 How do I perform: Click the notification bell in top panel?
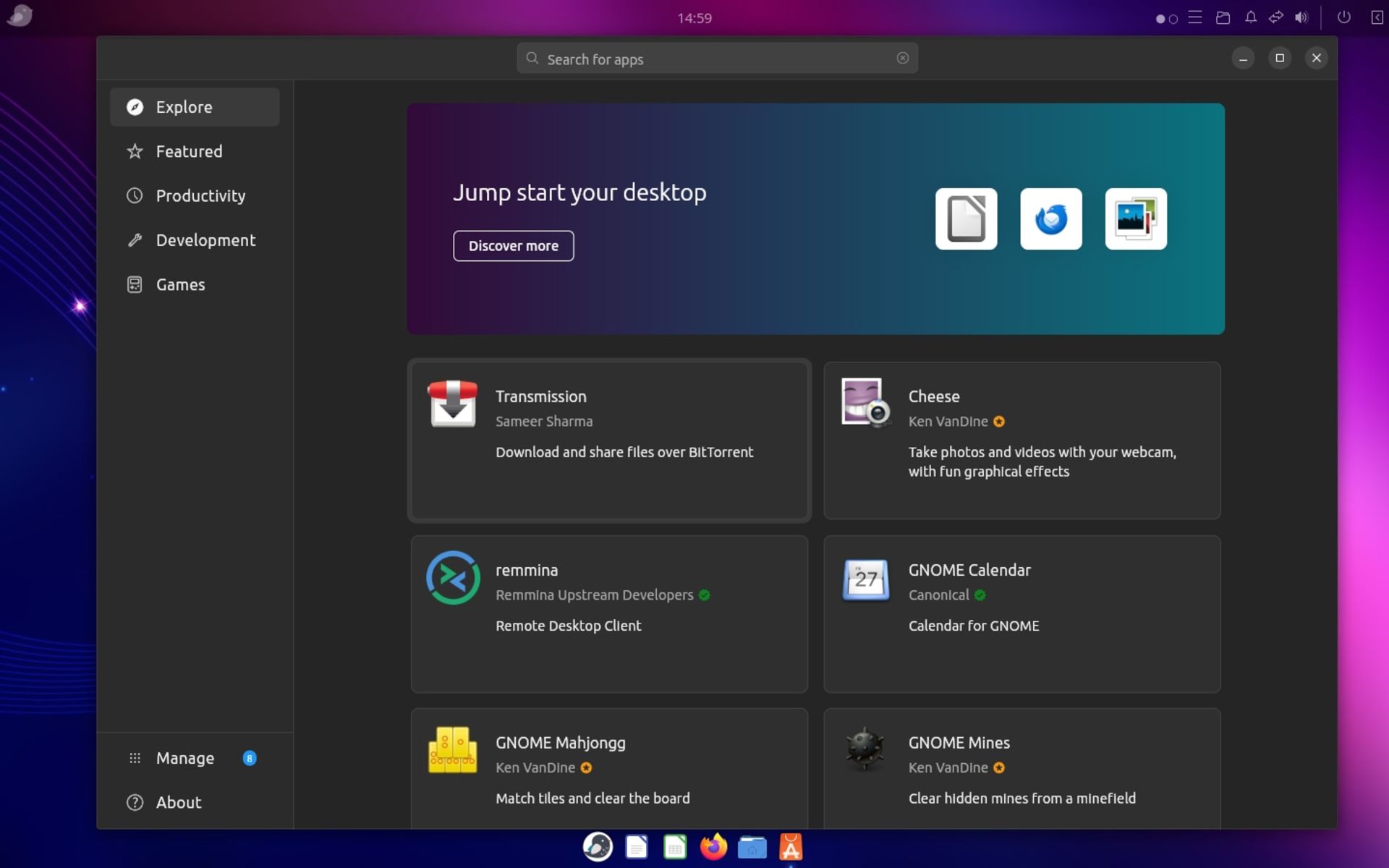point(1251,17)
